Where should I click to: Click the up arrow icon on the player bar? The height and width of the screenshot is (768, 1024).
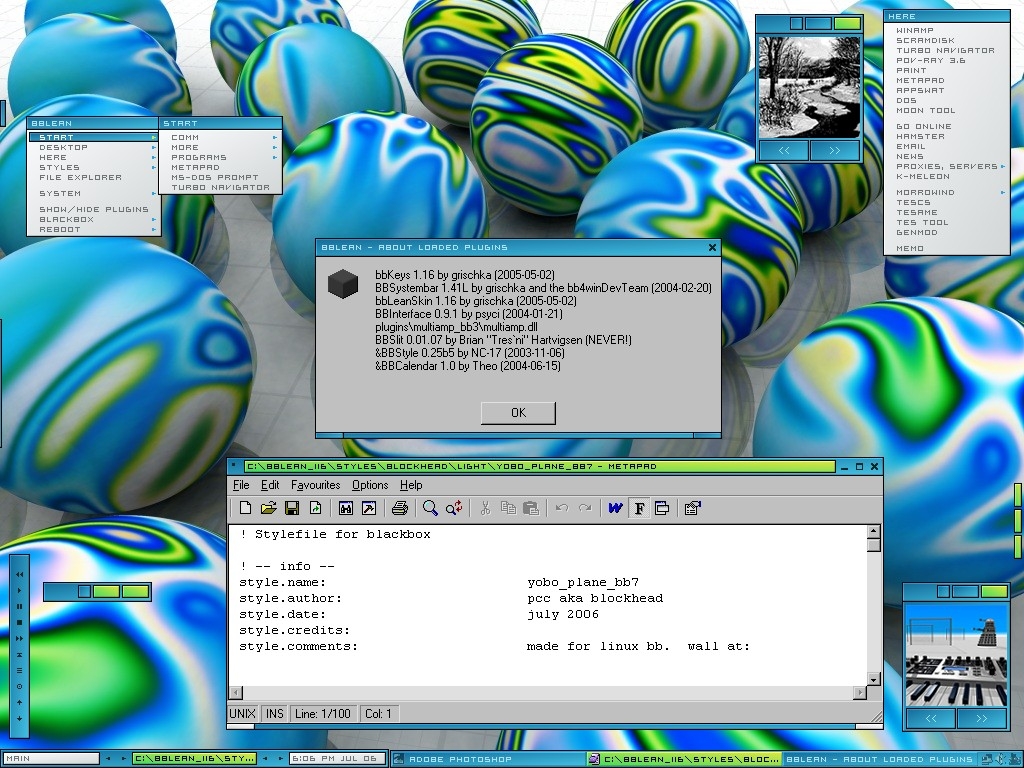click(x=20, y=703)
